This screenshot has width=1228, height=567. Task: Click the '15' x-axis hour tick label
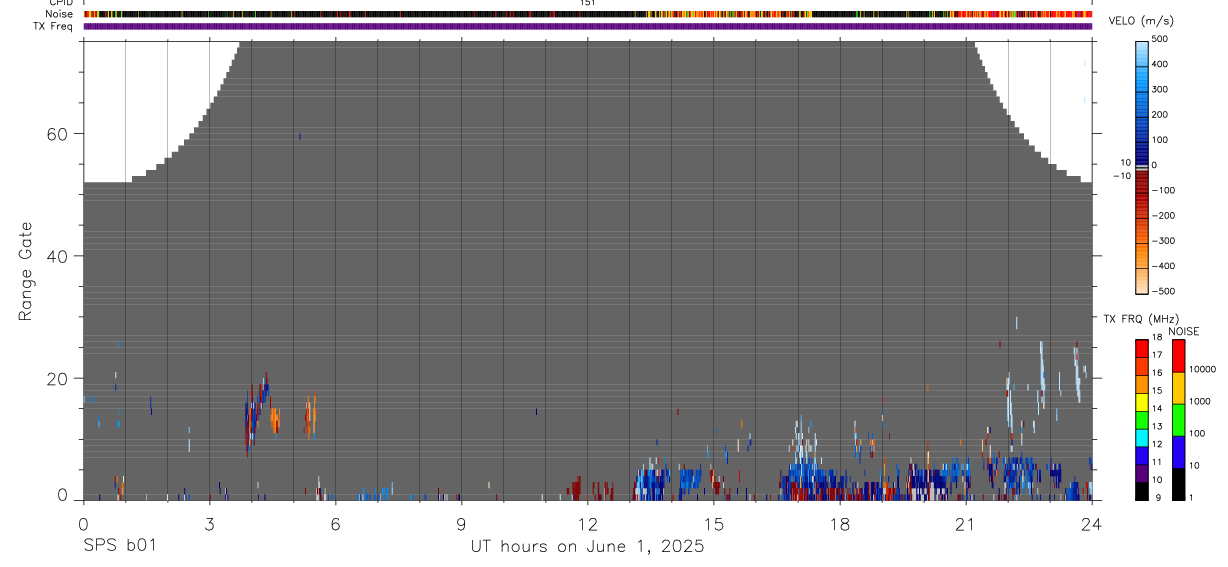click(713, 523)
